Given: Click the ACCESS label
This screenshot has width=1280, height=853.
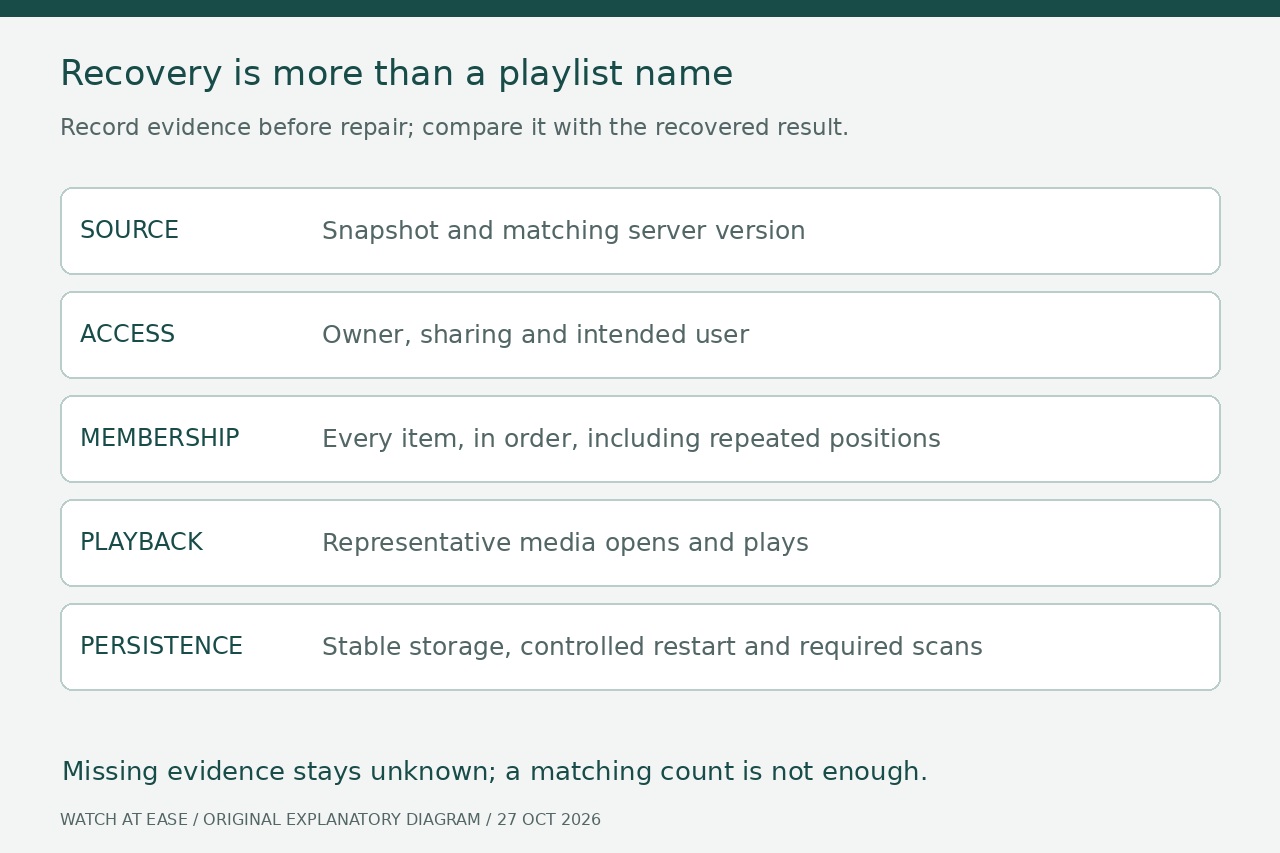Looking at the screenshot, I should point(127,335).
